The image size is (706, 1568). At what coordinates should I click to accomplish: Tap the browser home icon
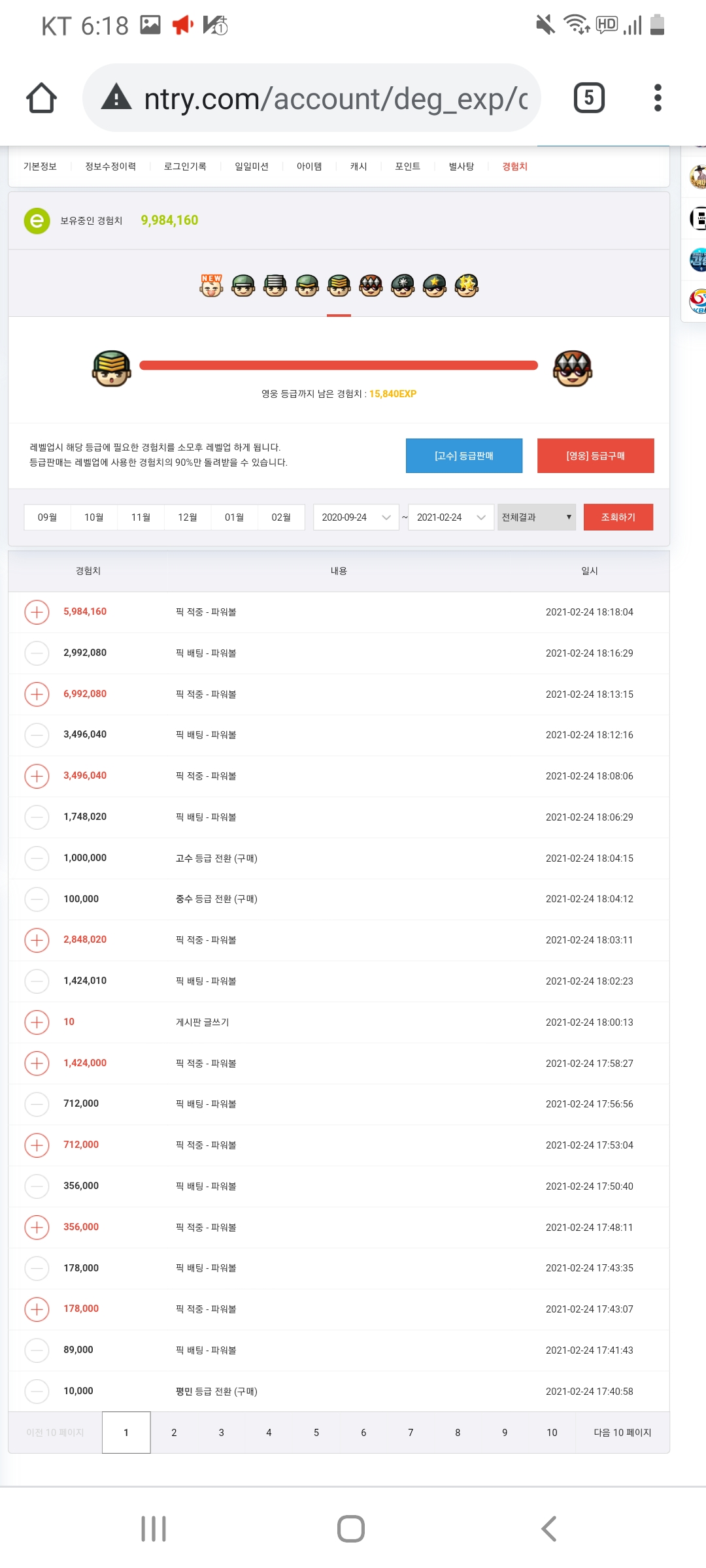(x=41, y=98)
